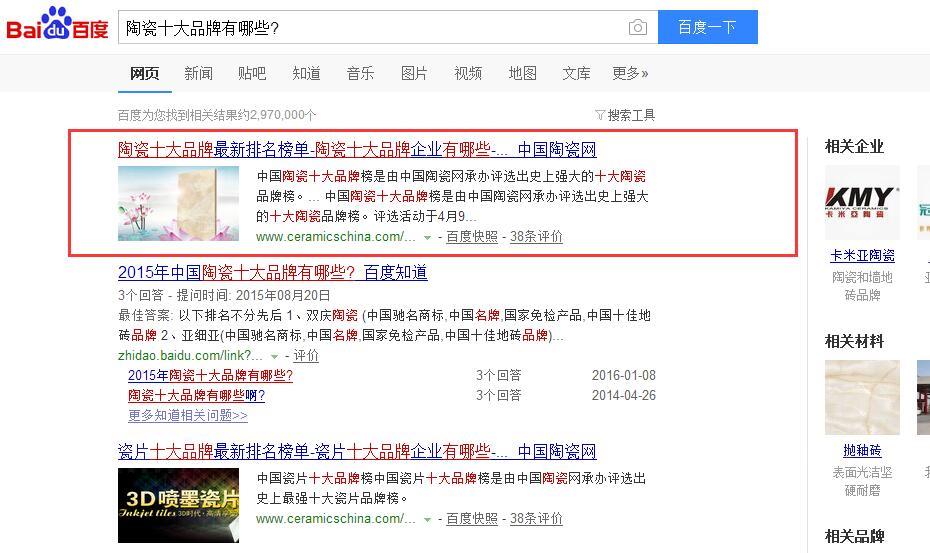The height and width of the screenshot is (553, 930).
Task: Click 评价 link for zhidao result
Action: (306, 355)
